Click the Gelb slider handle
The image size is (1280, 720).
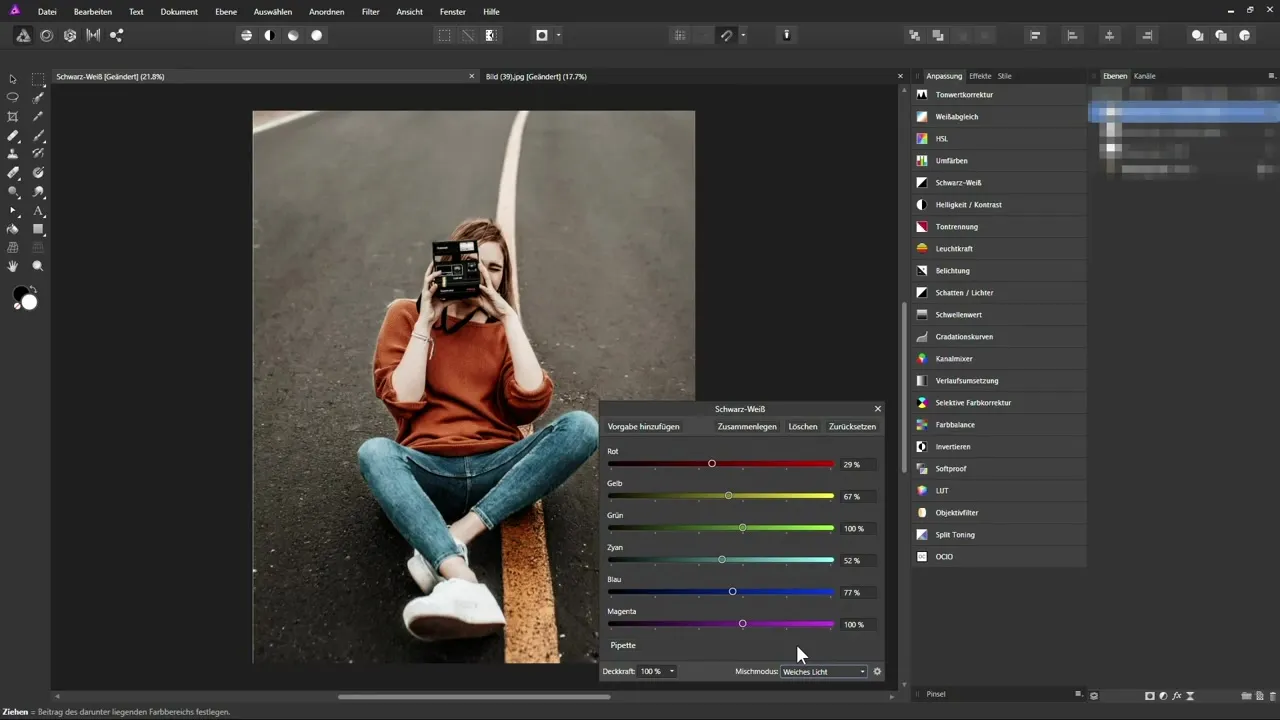[728, 496]
